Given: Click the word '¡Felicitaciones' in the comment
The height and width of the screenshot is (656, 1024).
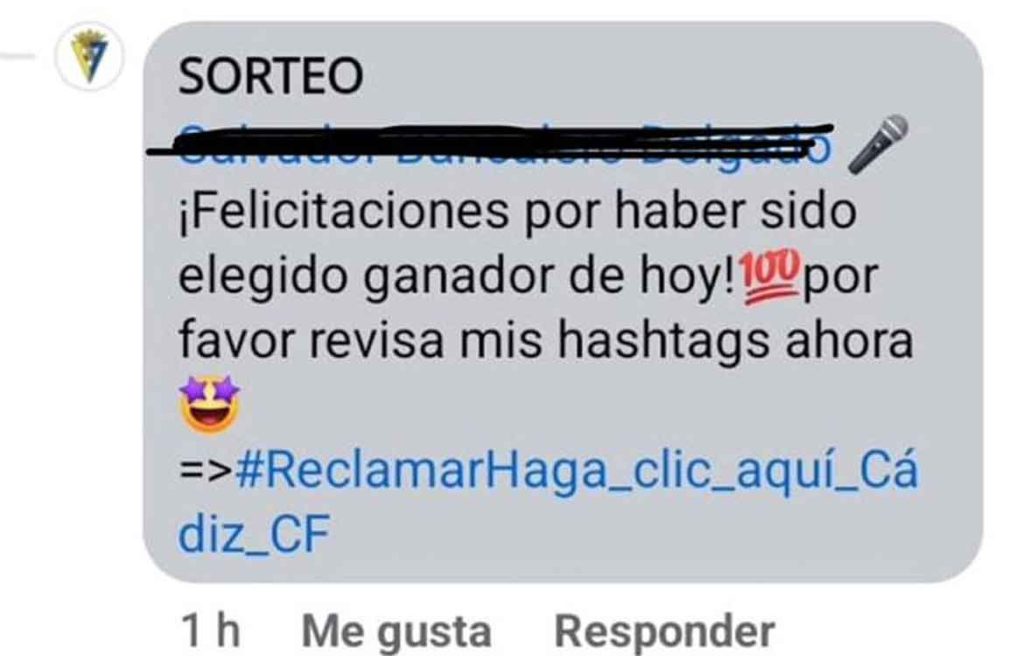Looking at the screenshot, I should pos(343,211).
